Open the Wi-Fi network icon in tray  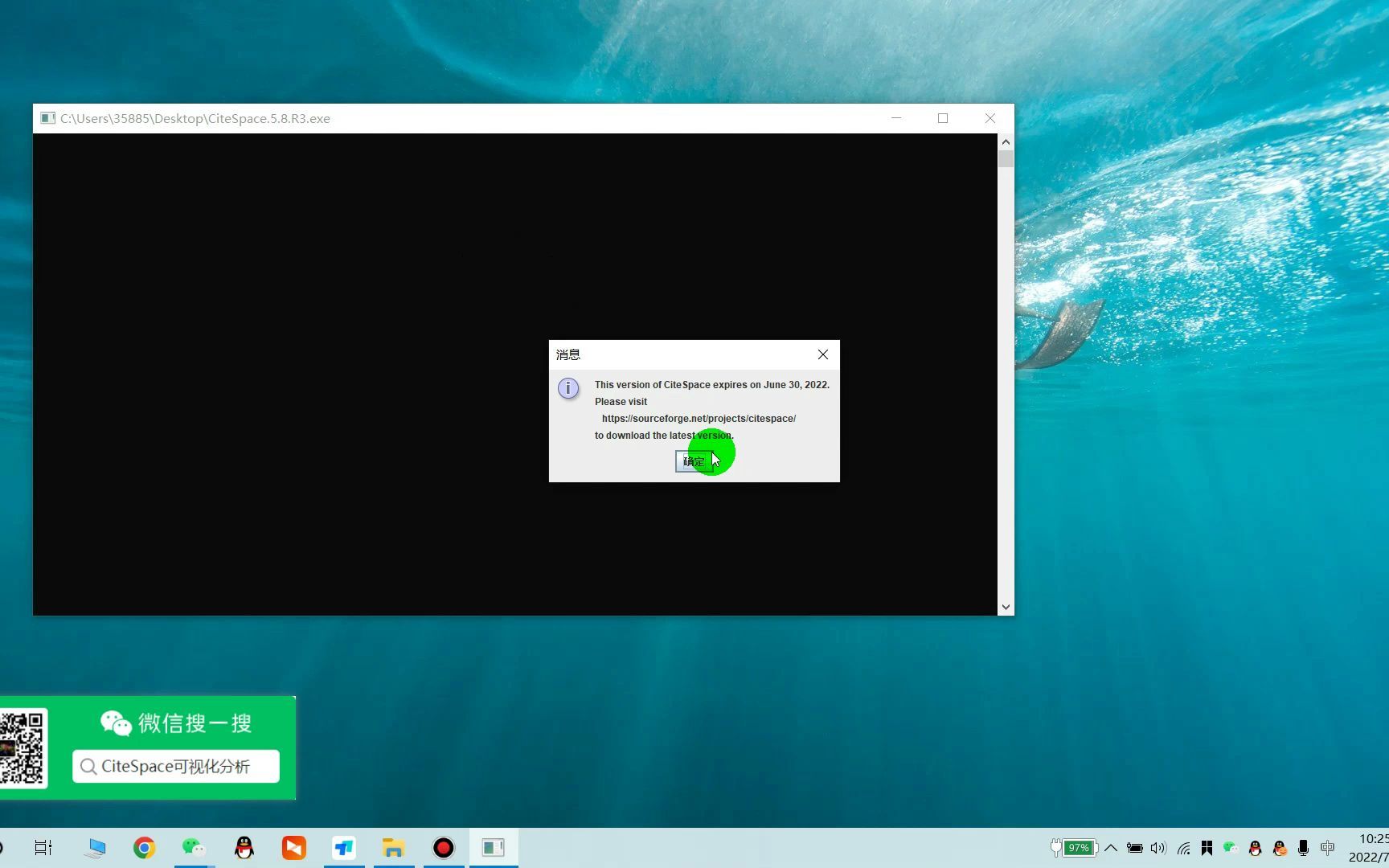(1182, 847)
